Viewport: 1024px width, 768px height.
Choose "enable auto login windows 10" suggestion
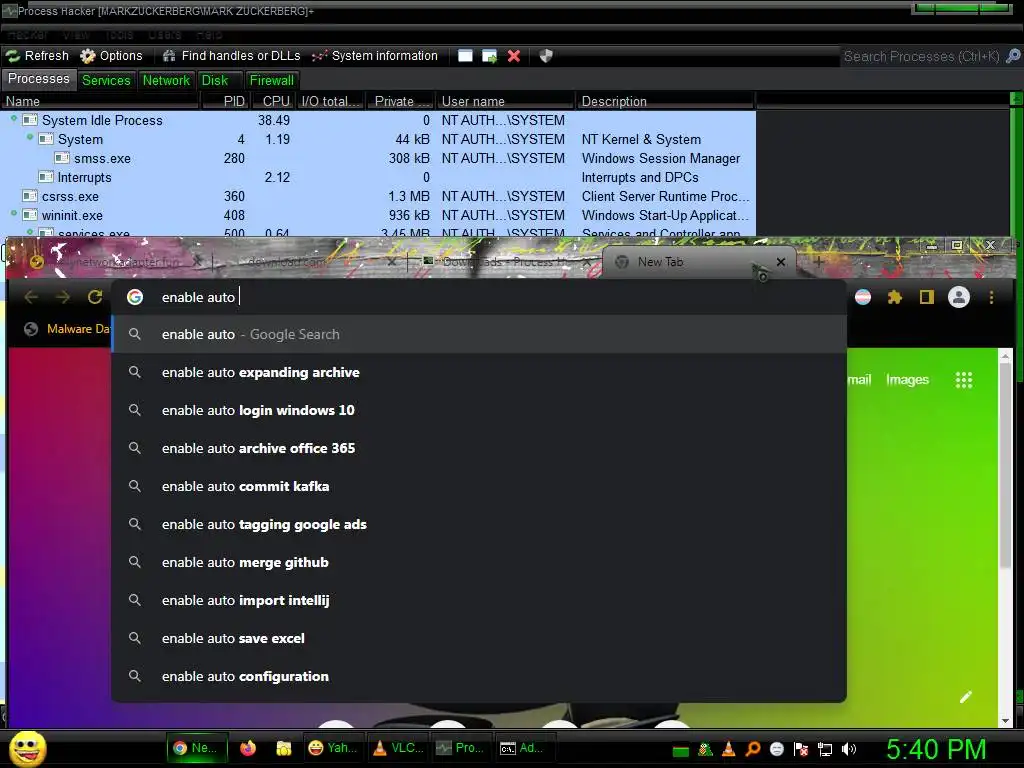click(x=479, y=410)
